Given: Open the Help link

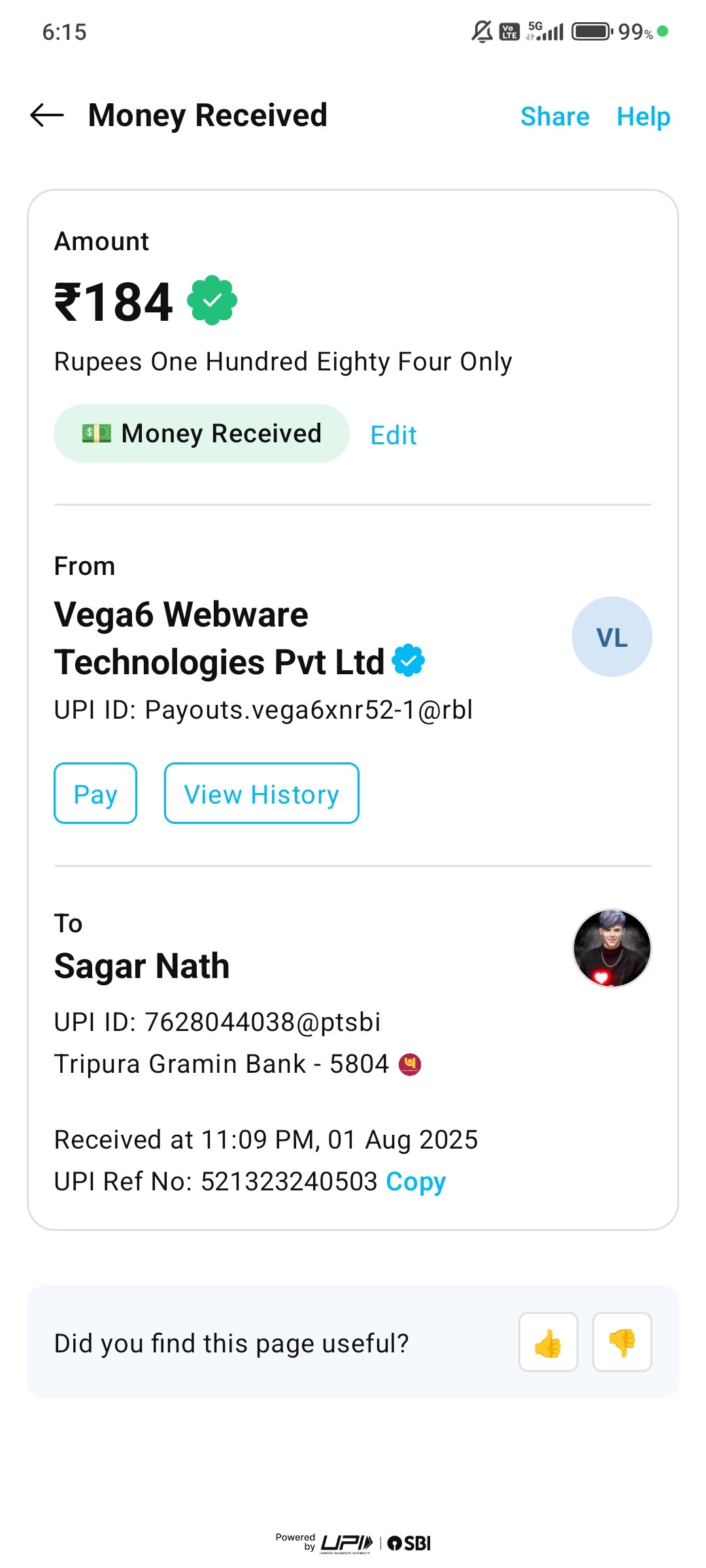Looking at the screenshot, I should coord(643,117).
